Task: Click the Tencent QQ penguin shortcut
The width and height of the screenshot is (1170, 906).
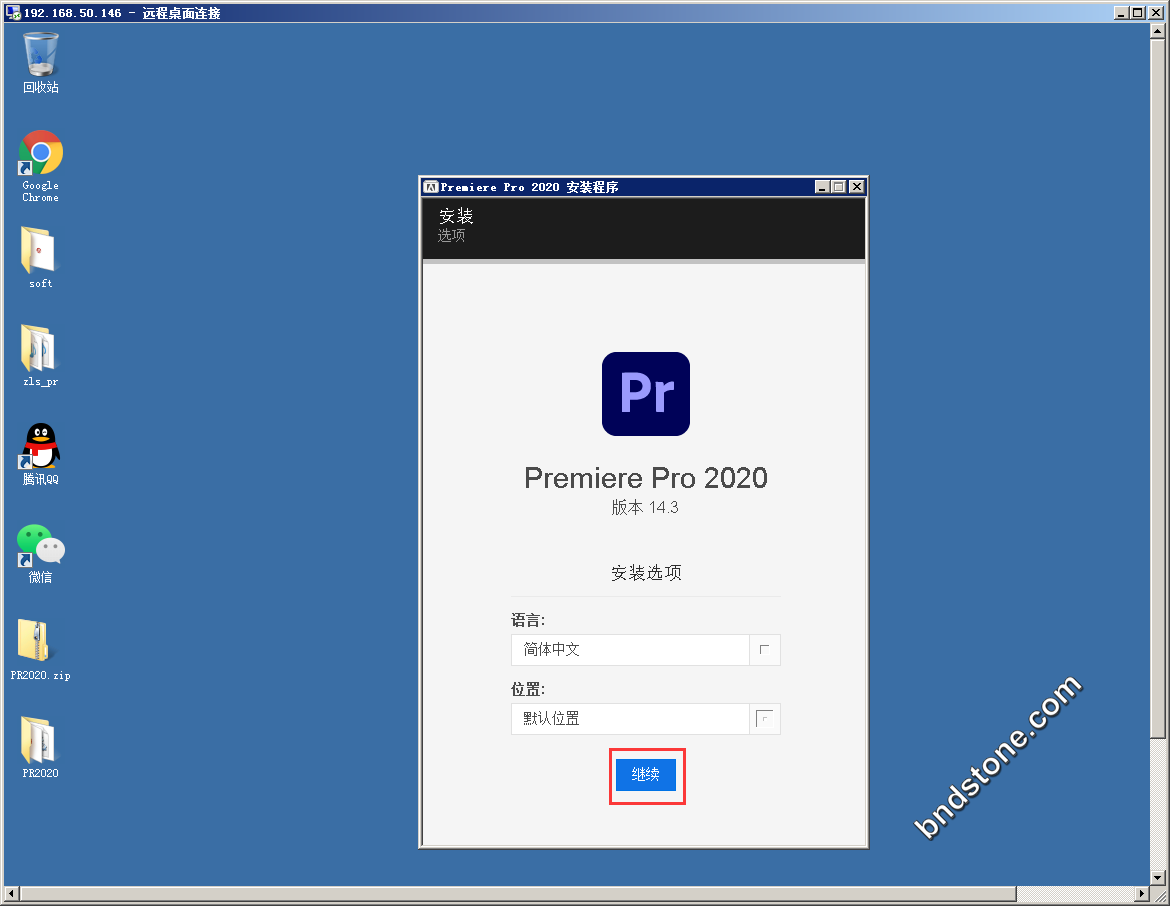Action: tap(40, 447)
